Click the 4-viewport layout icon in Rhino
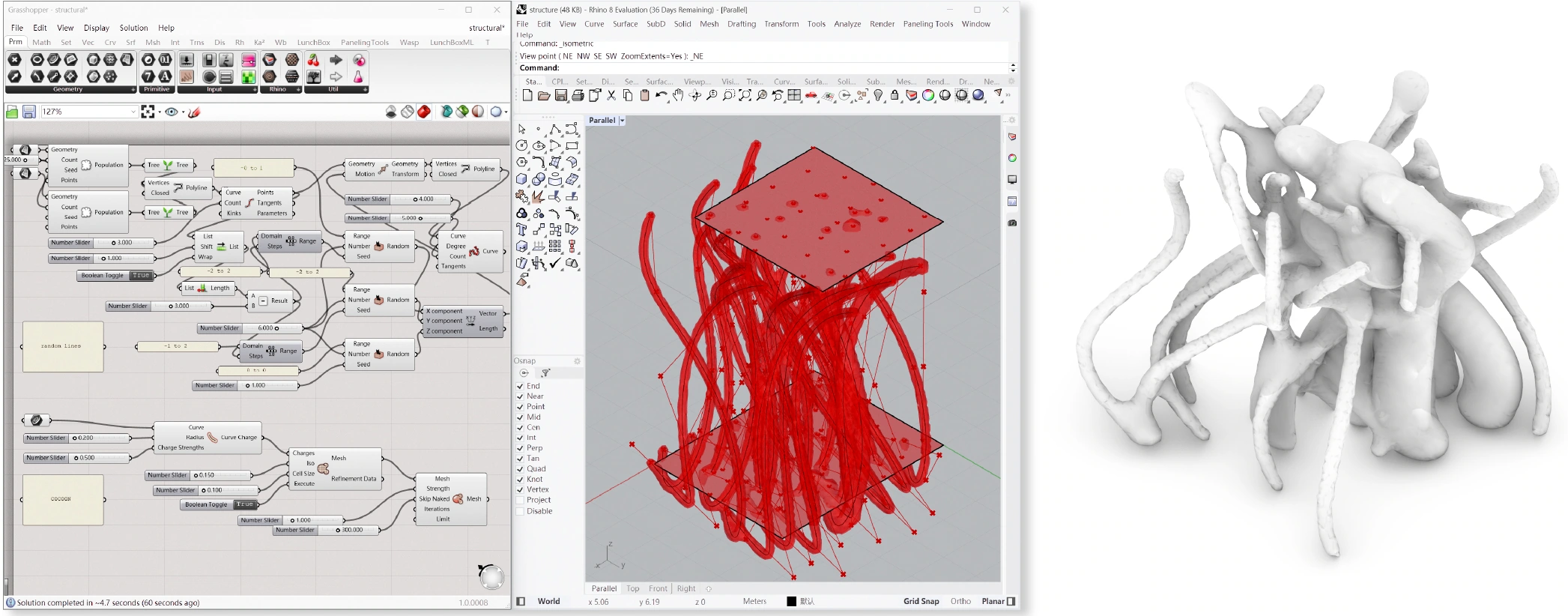This screenshot has width=1568, height=616. [794, 95]
